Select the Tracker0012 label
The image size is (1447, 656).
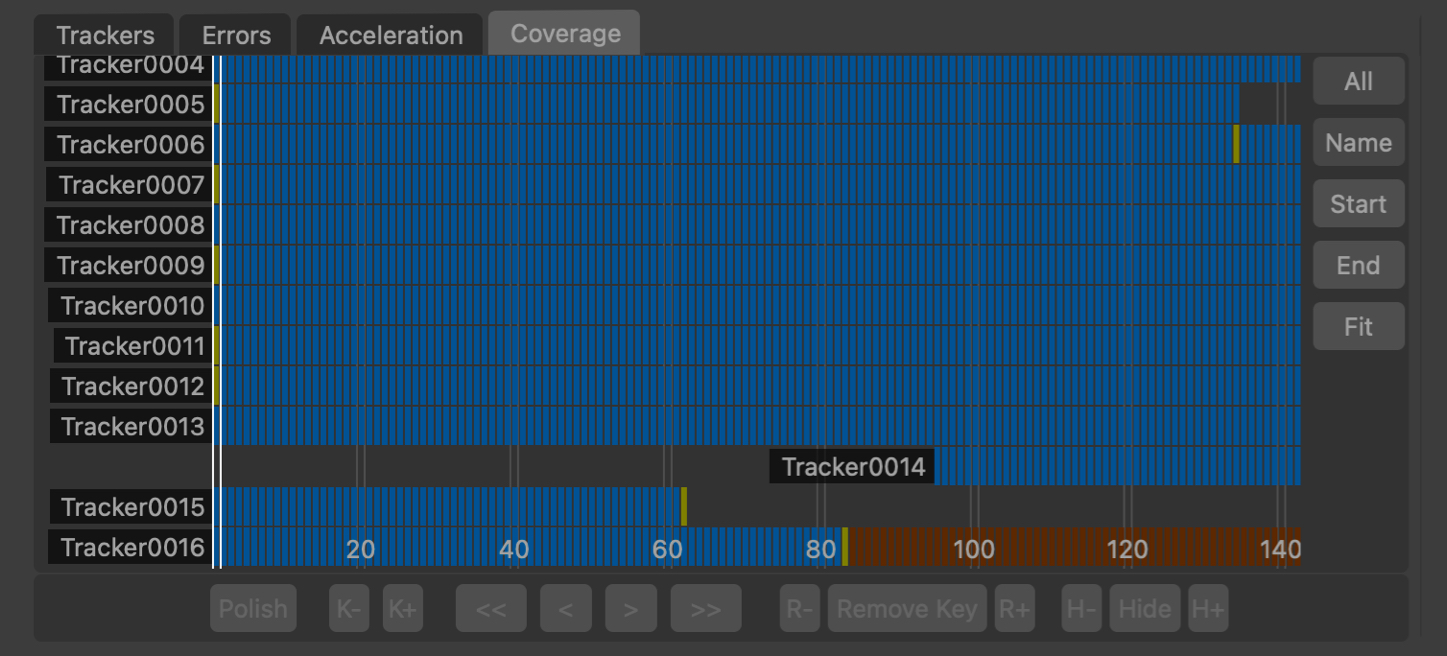[131, 386]
